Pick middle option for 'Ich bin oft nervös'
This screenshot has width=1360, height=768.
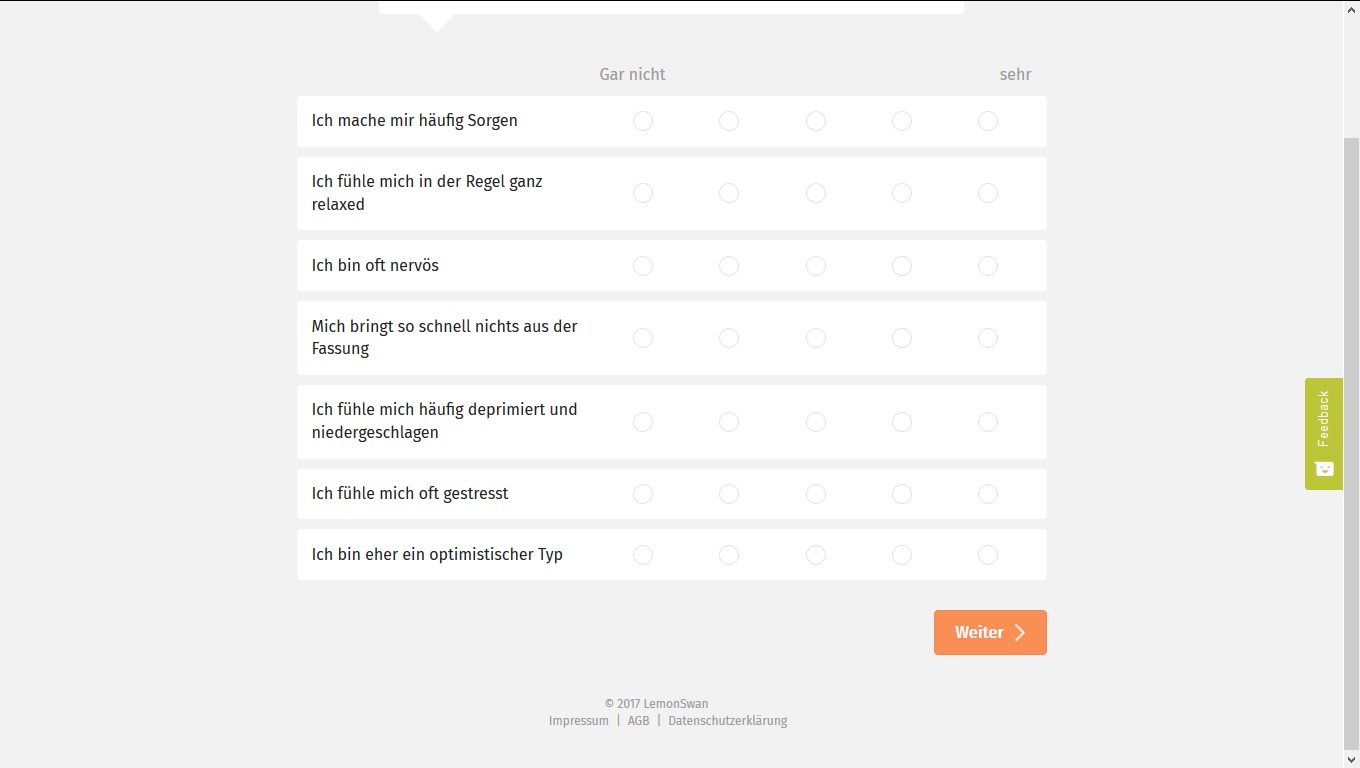click(816, 266)
